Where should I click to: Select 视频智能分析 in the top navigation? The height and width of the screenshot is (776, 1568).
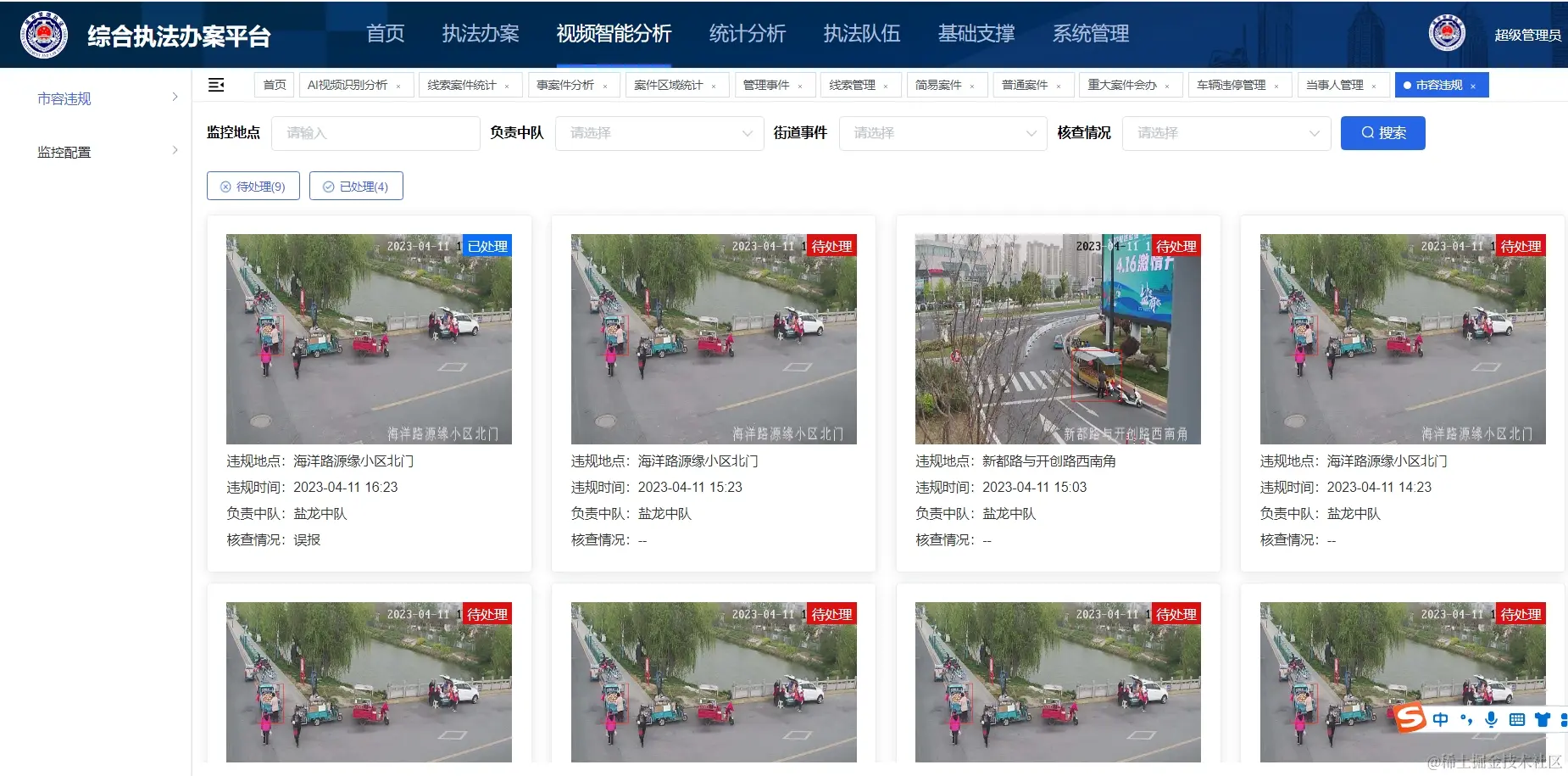point(614,34)
